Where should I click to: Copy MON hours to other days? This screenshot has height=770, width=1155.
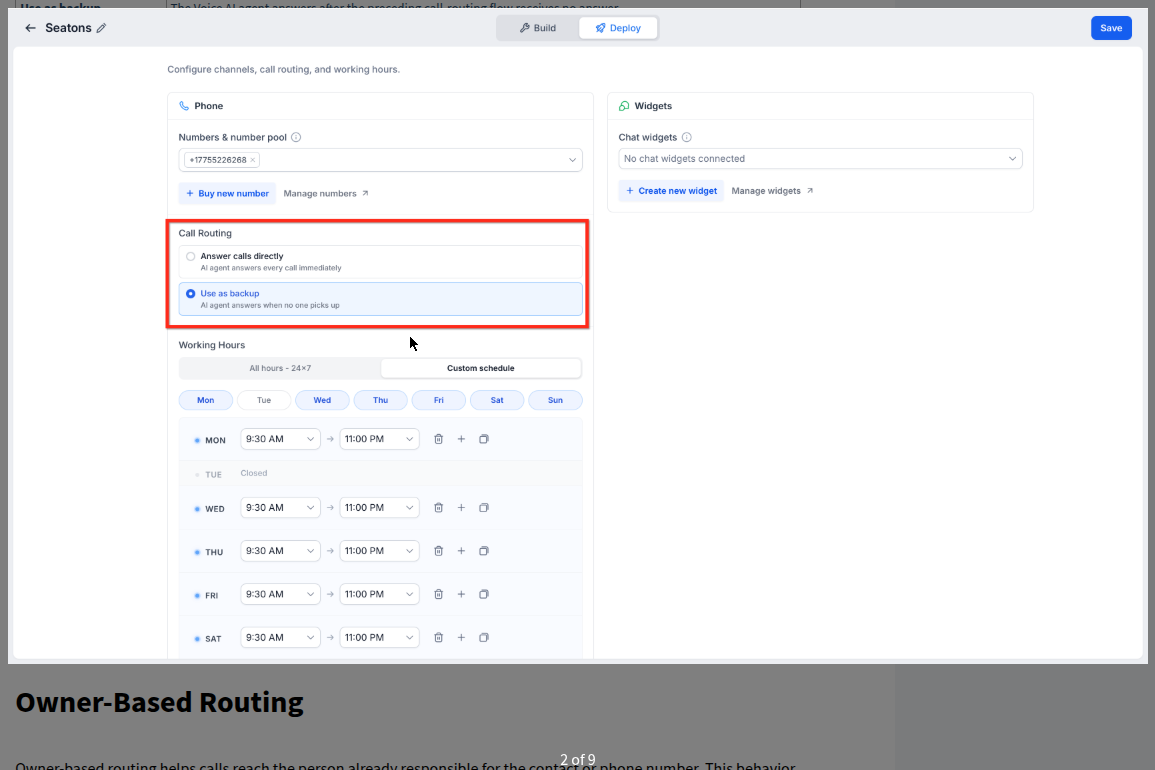484,439
